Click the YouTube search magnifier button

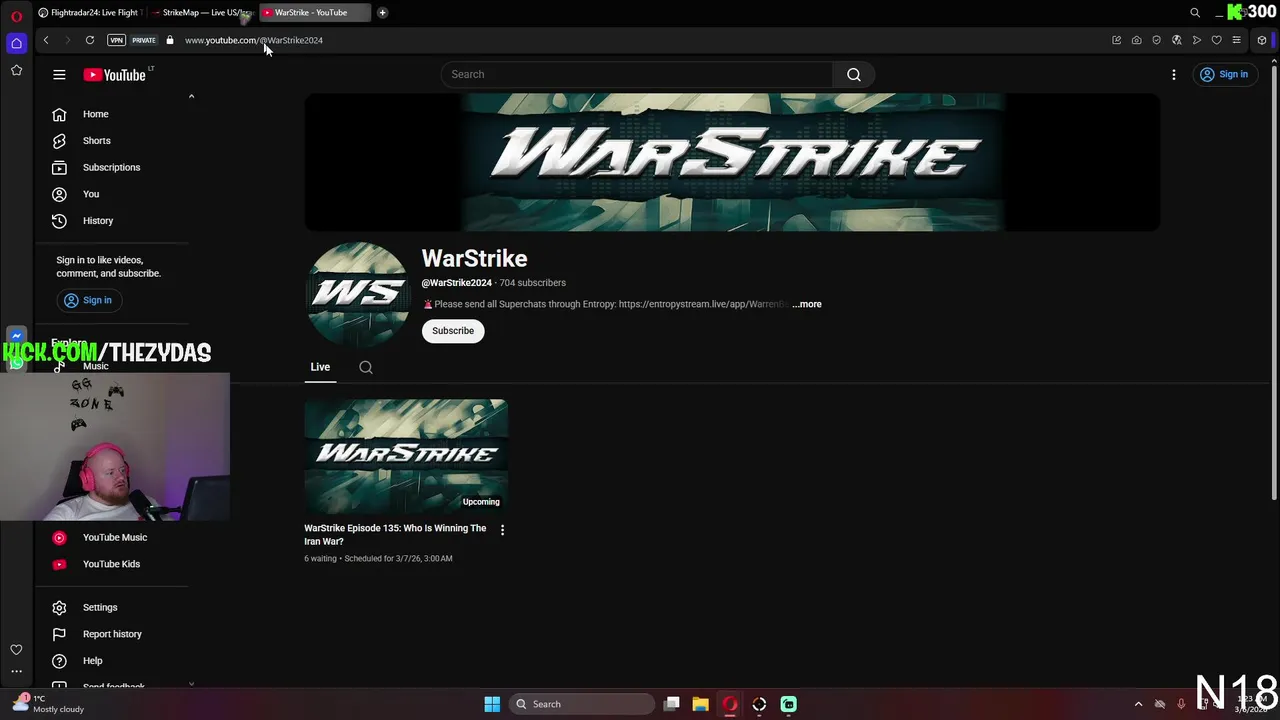click(854, 74)
